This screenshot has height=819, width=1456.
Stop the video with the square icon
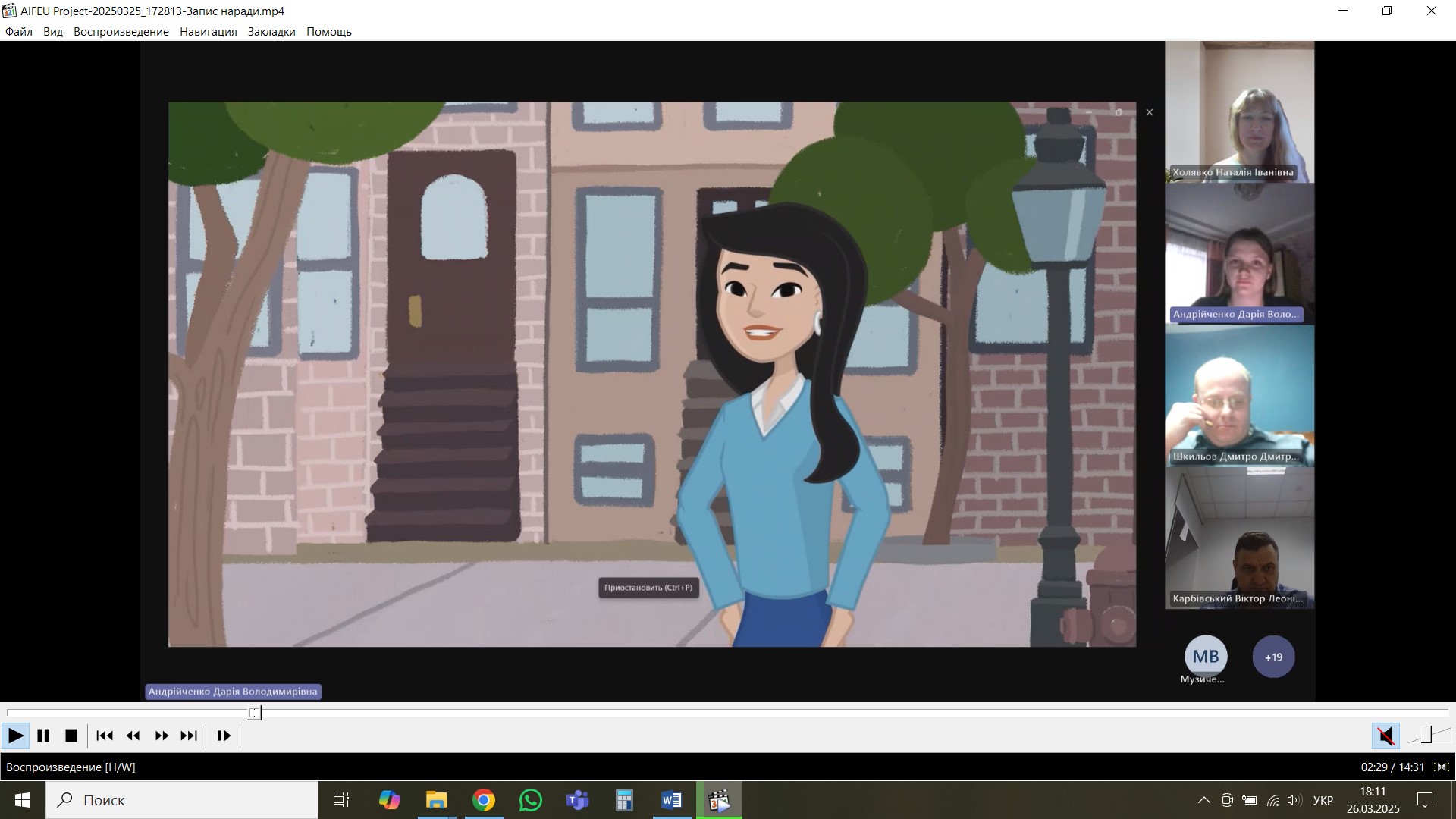[x=71, y=736]
